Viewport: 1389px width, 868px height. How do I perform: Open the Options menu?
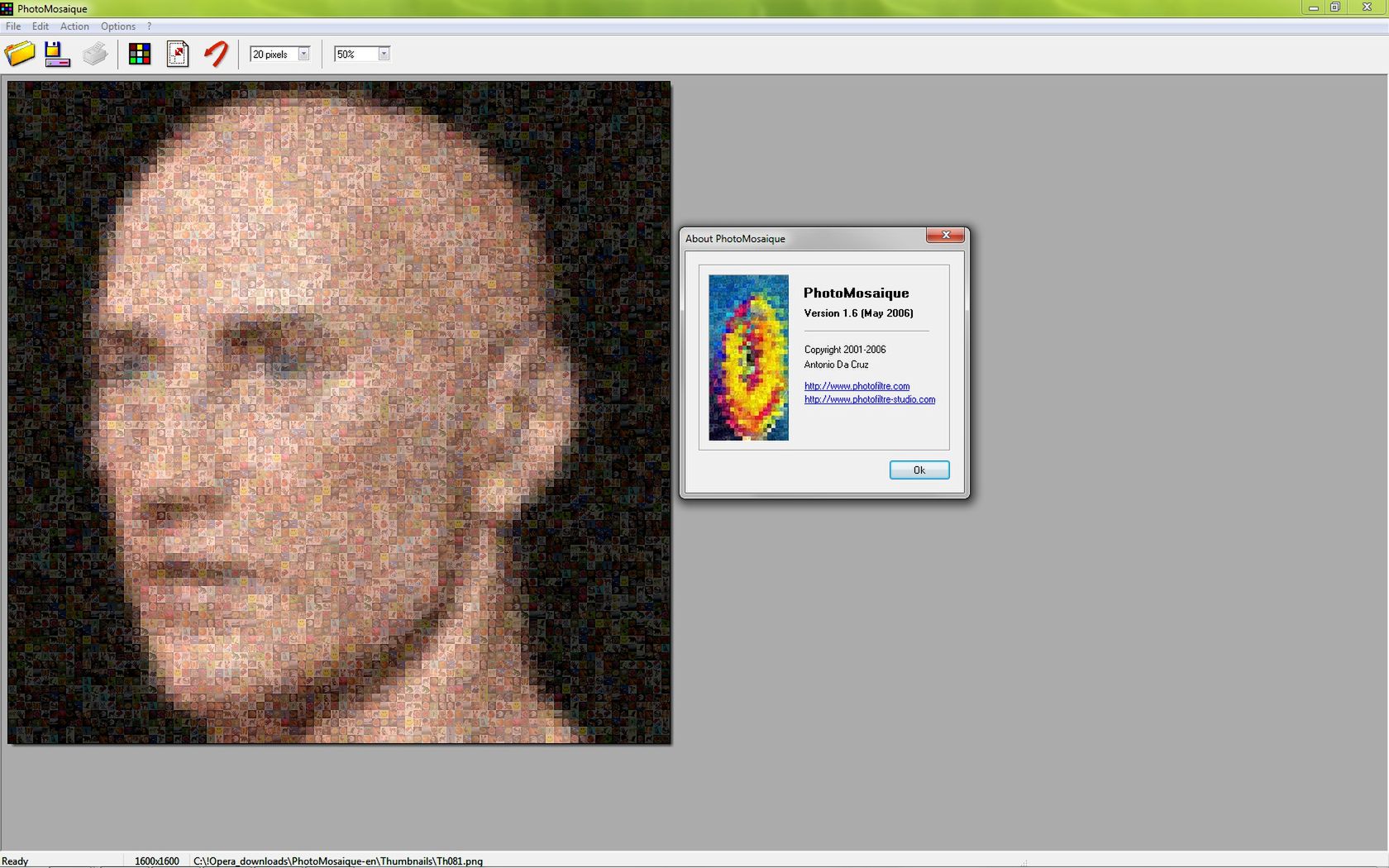(x=118, y=26)
